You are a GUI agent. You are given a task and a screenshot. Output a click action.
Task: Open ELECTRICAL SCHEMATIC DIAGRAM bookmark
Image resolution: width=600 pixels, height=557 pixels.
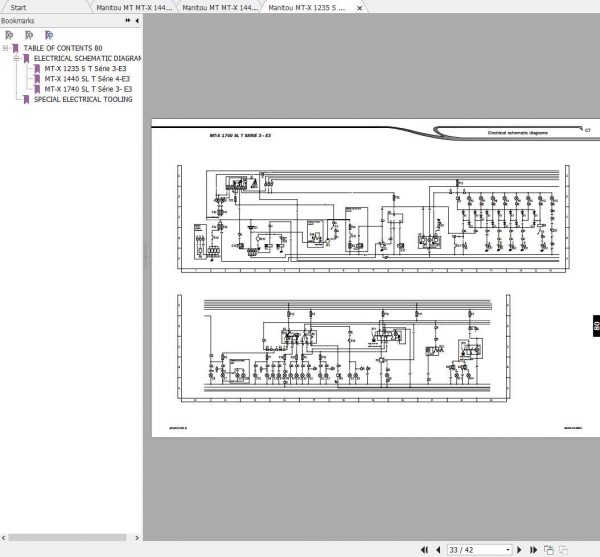tap(87, 59)
